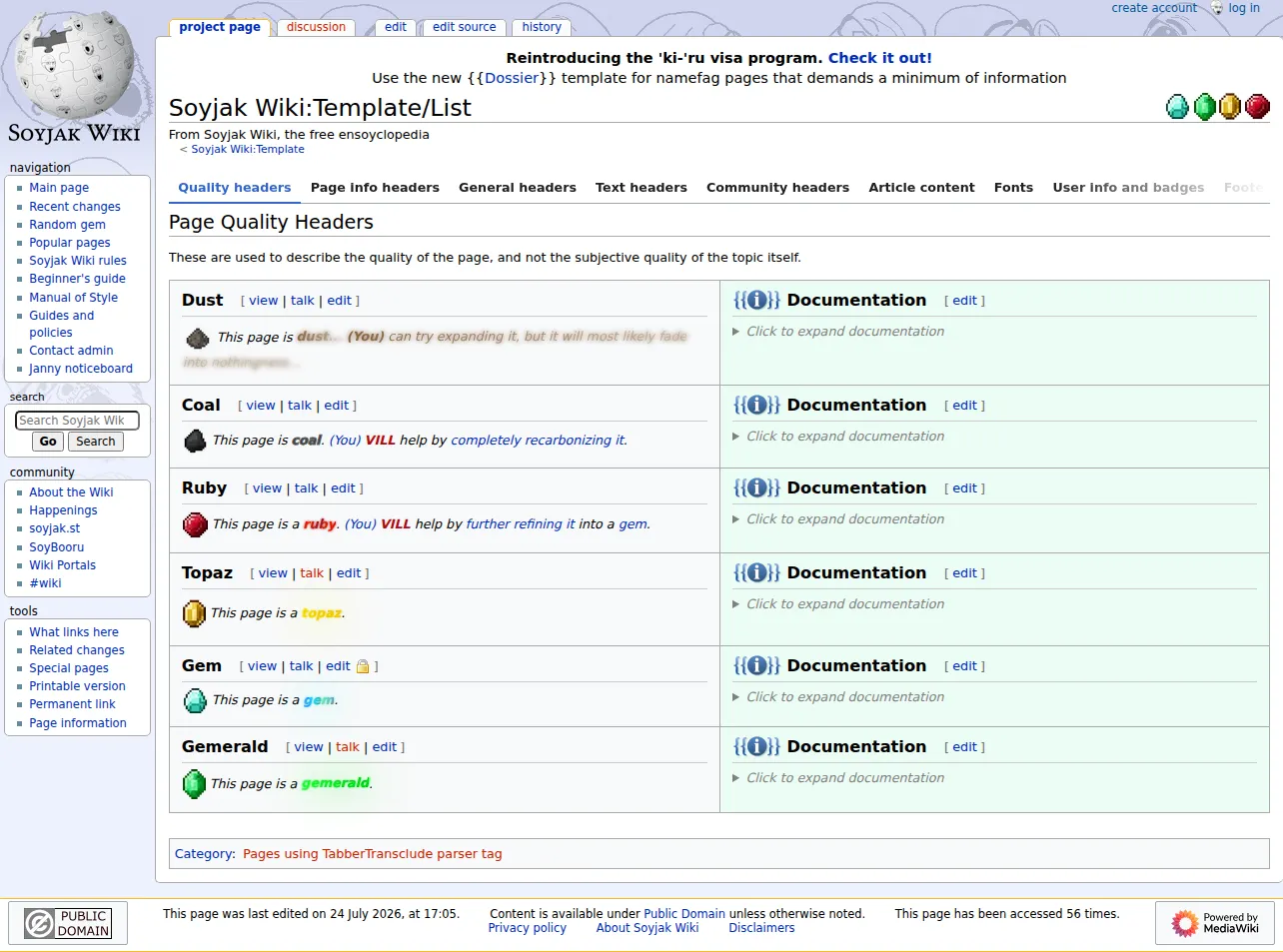Viewport: 1283px width, 952px height.
Task: Click the yellow topaz icon in Topaz row
Action: [x=194, y=613]
